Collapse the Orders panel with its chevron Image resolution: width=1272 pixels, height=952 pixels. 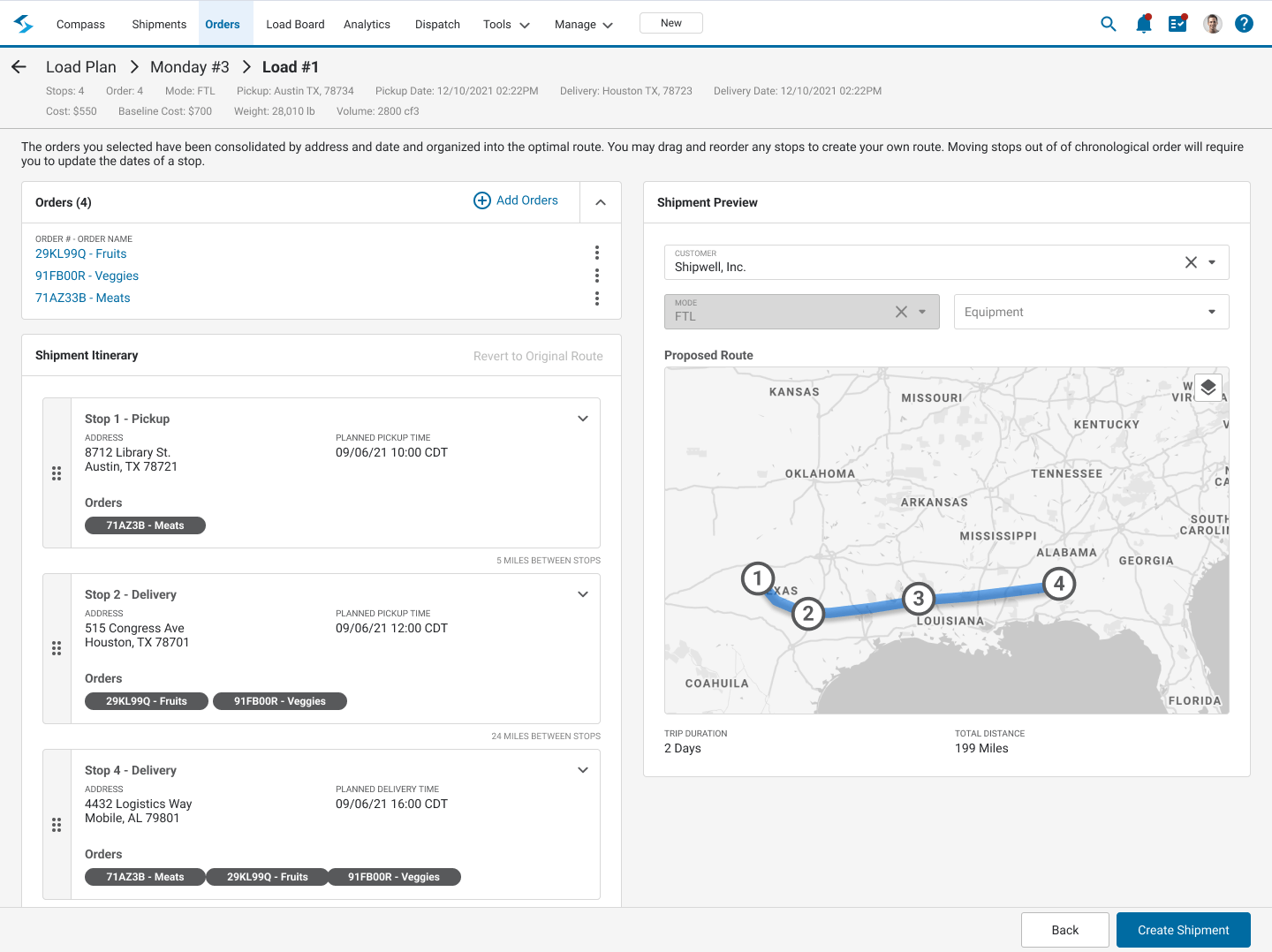click(600, 202)
